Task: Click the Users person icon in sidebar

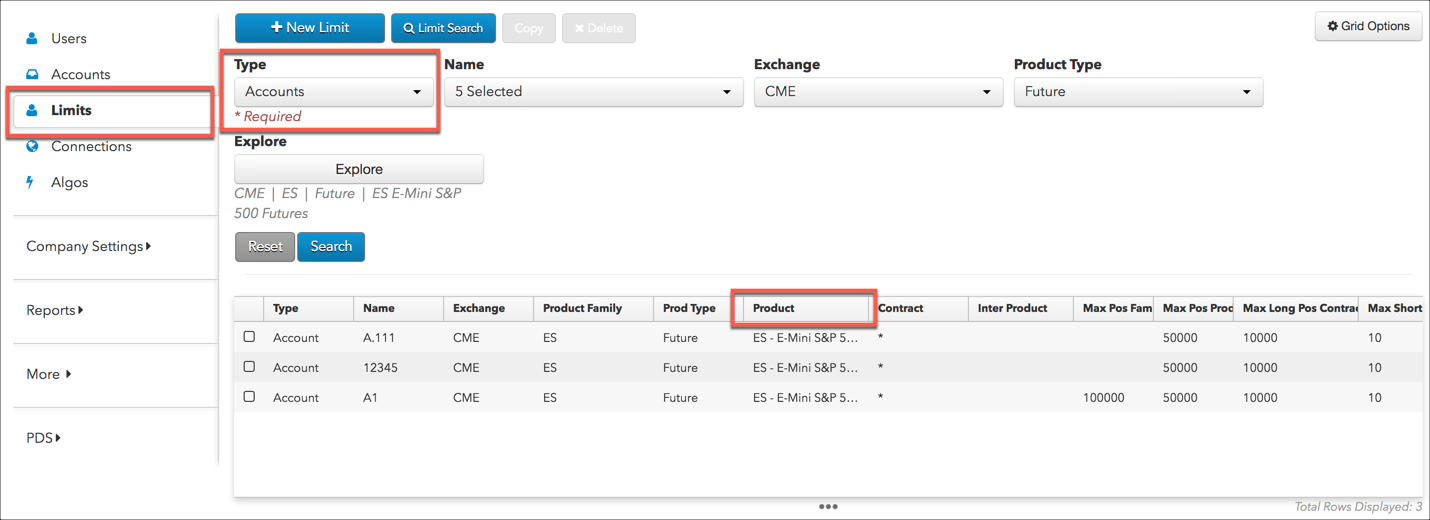Action: coord(32,38)
